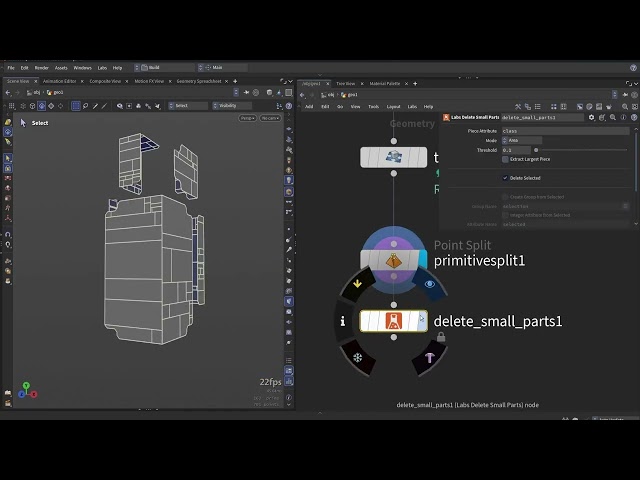Tick Integer Attribute from Selected checkbox

click(x=505, y=215)
